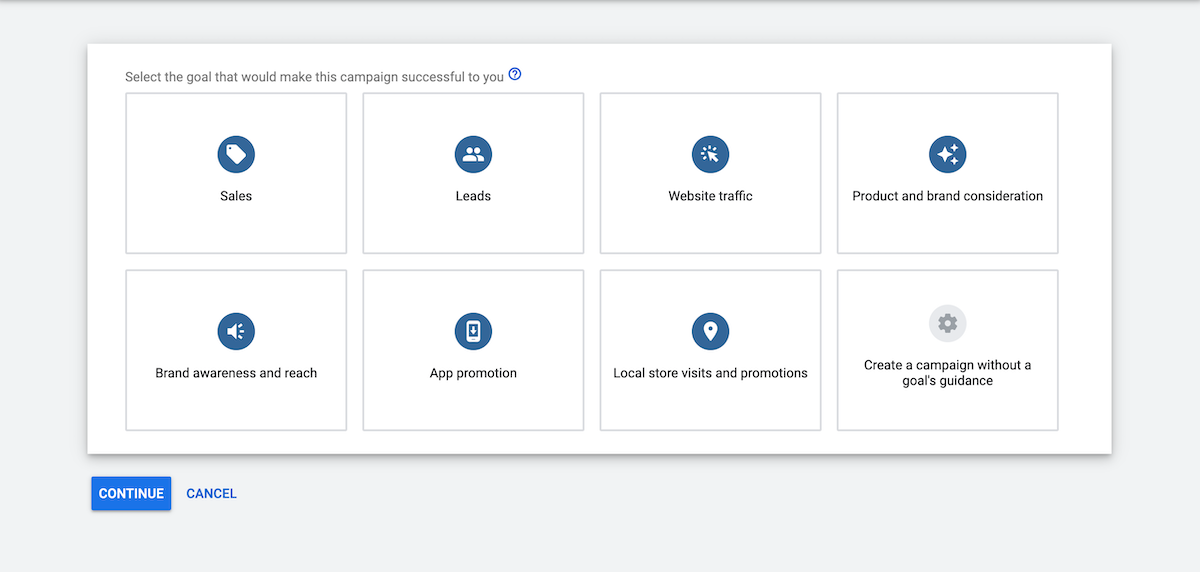Screen dimensions: 1200x572
Task: Click the Local store map pin icon
Action: 710,331
